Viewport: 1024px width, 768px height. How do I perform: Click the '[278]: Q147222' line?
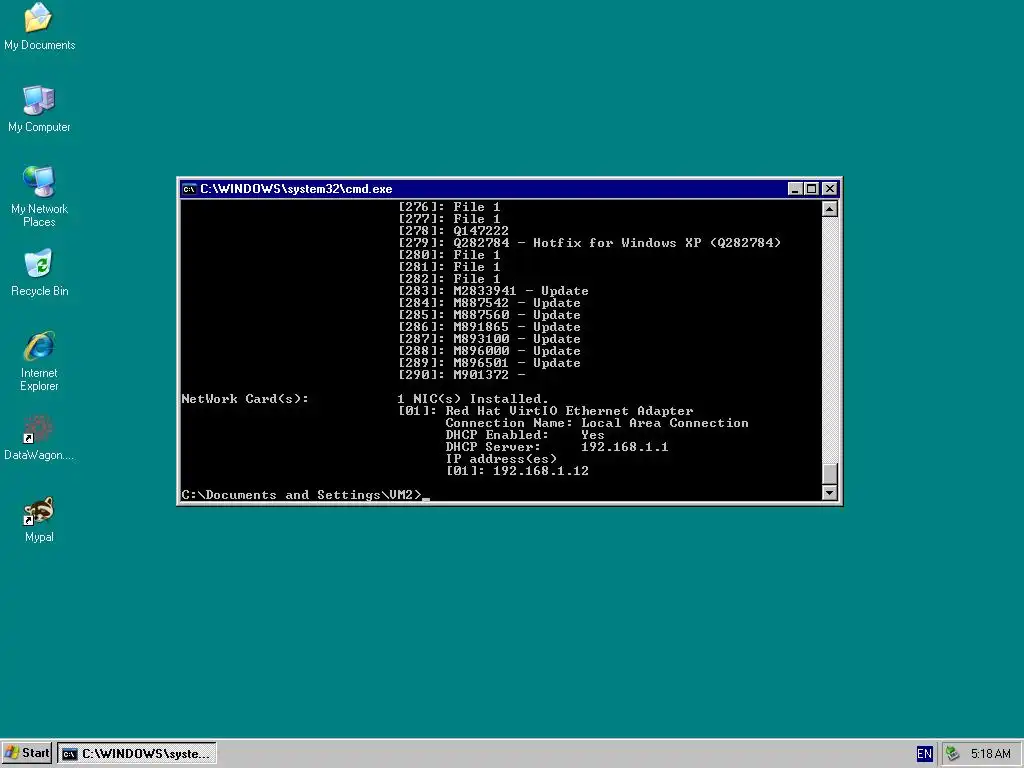pos(453,231)
